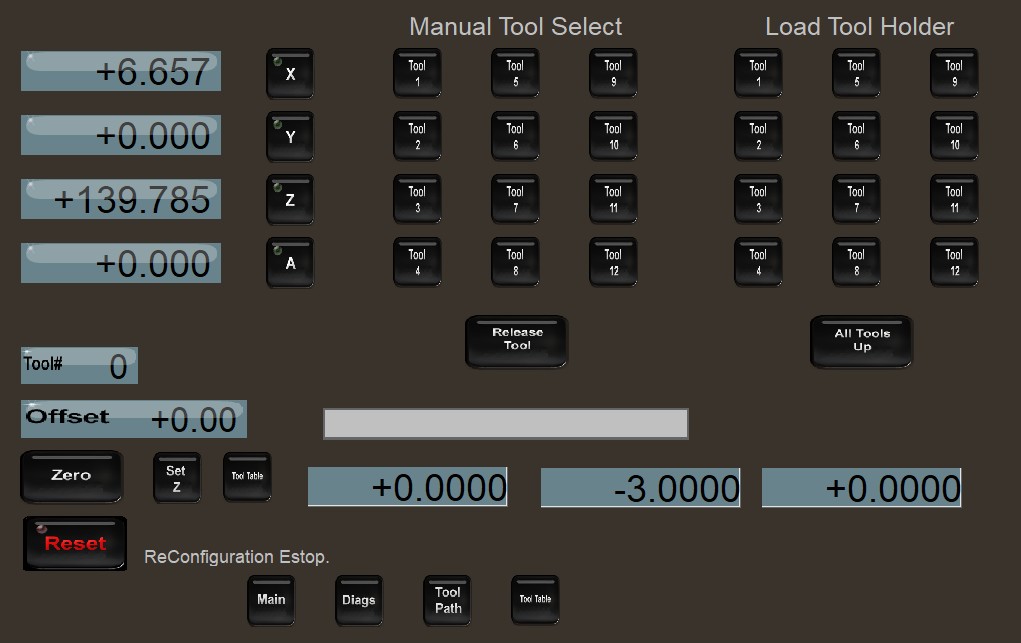Load Tool 2 in Load Tool Holder
The image size is (1021, 643).
(x=759, y=136)
